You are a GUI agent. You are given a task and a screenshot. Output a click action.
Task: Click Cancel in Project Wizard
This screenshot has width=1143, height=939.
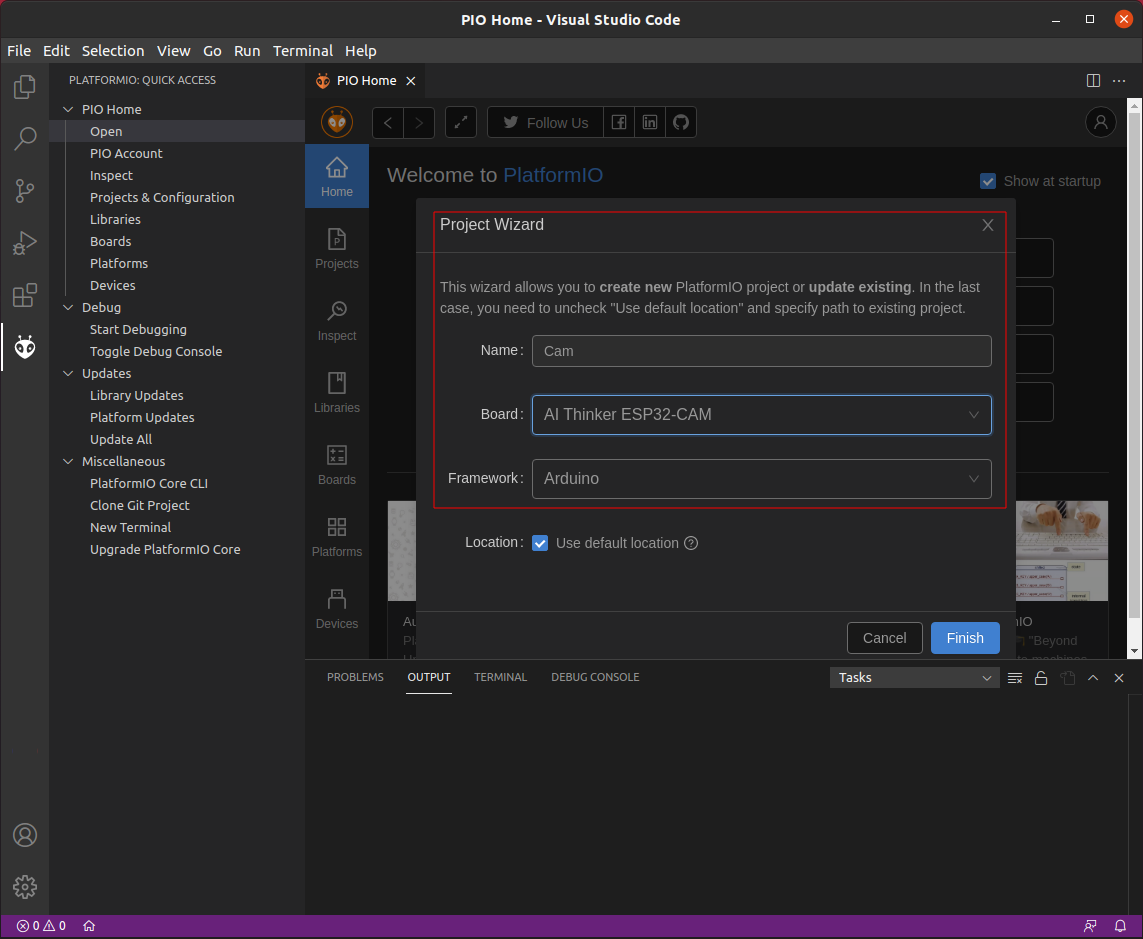coord(884,639)
